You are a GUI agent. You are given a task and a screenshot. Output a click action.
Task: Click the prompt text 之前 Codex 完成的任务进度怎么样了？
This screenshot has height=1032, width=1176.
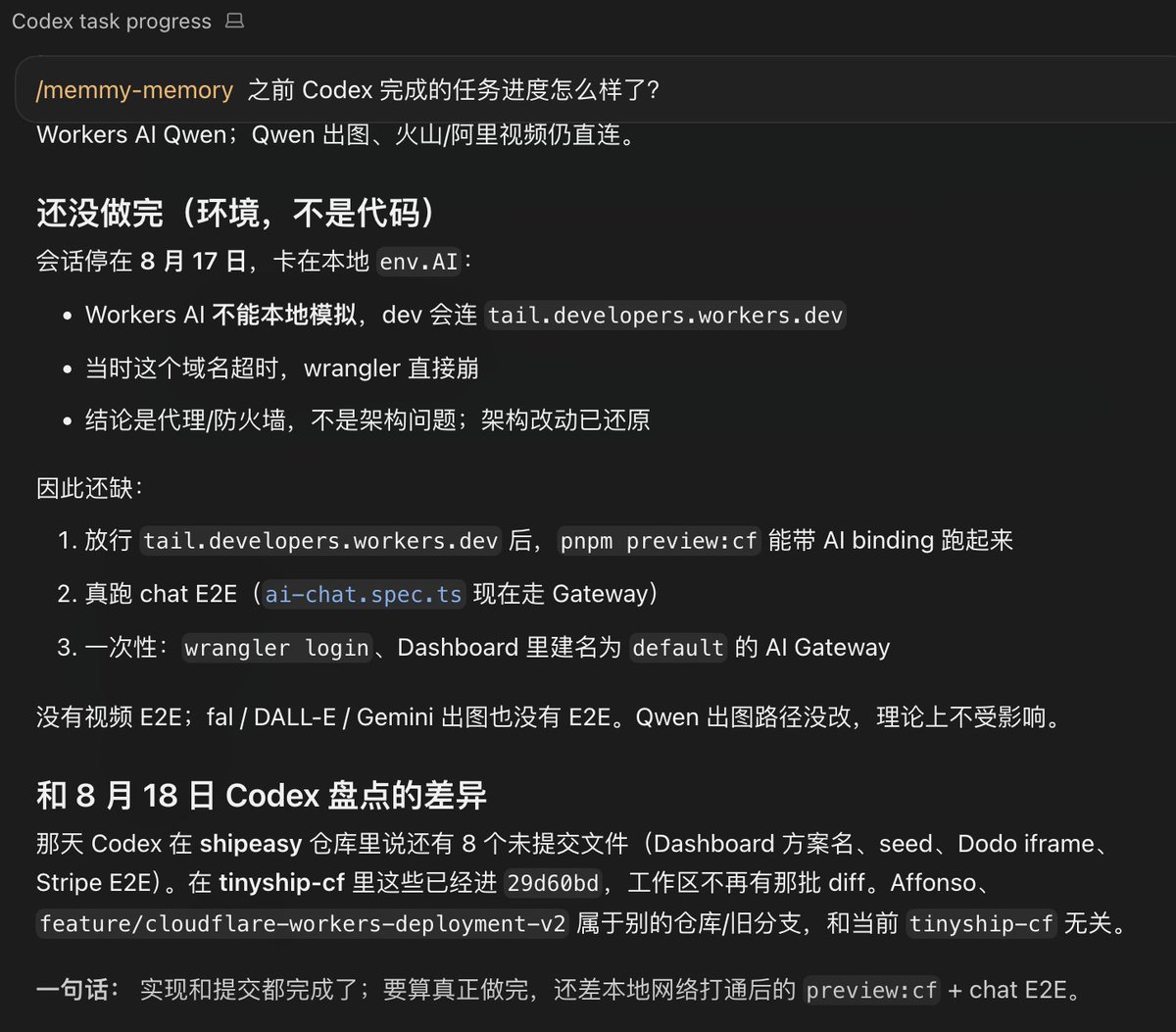454,91
